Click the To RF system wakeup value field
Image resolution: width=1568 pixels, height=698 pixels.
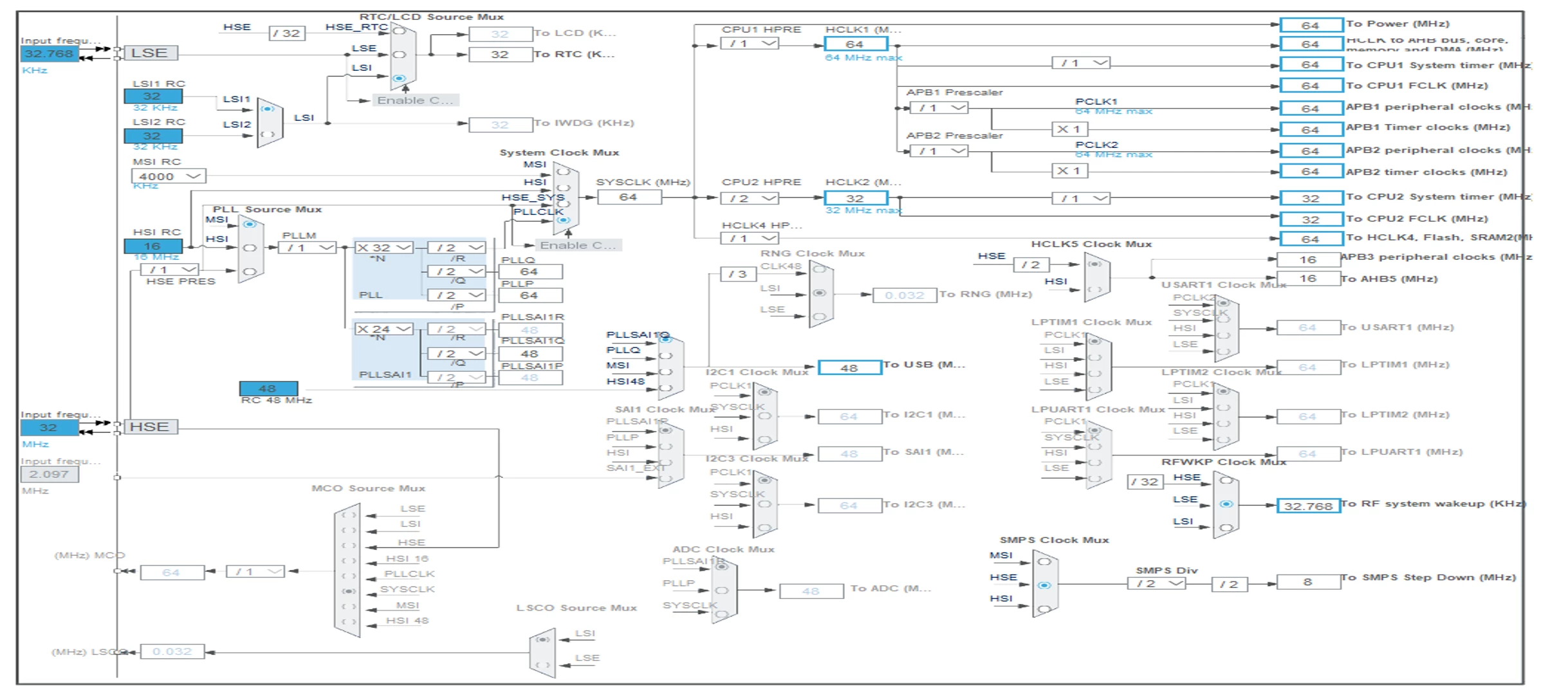pos(1309,506)
